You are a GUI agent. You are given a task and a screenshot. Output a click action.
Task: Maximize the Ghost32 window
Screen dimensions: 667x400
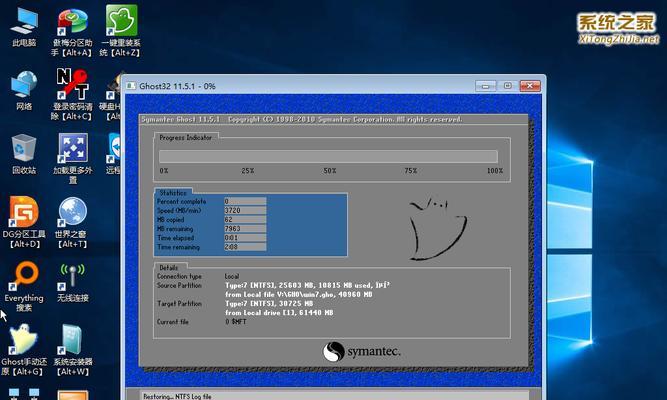click(x=507, y=86)
